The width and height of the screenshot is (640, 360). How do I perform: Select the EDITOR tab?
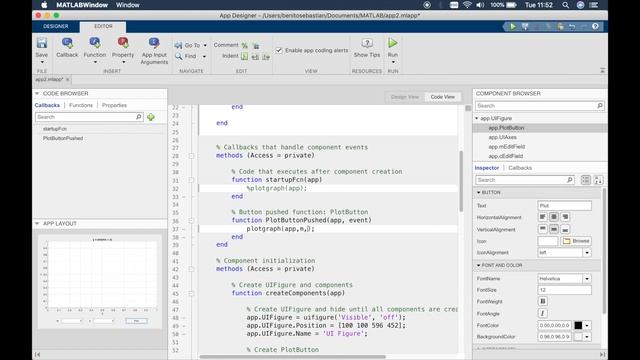(x=103, y=26)
